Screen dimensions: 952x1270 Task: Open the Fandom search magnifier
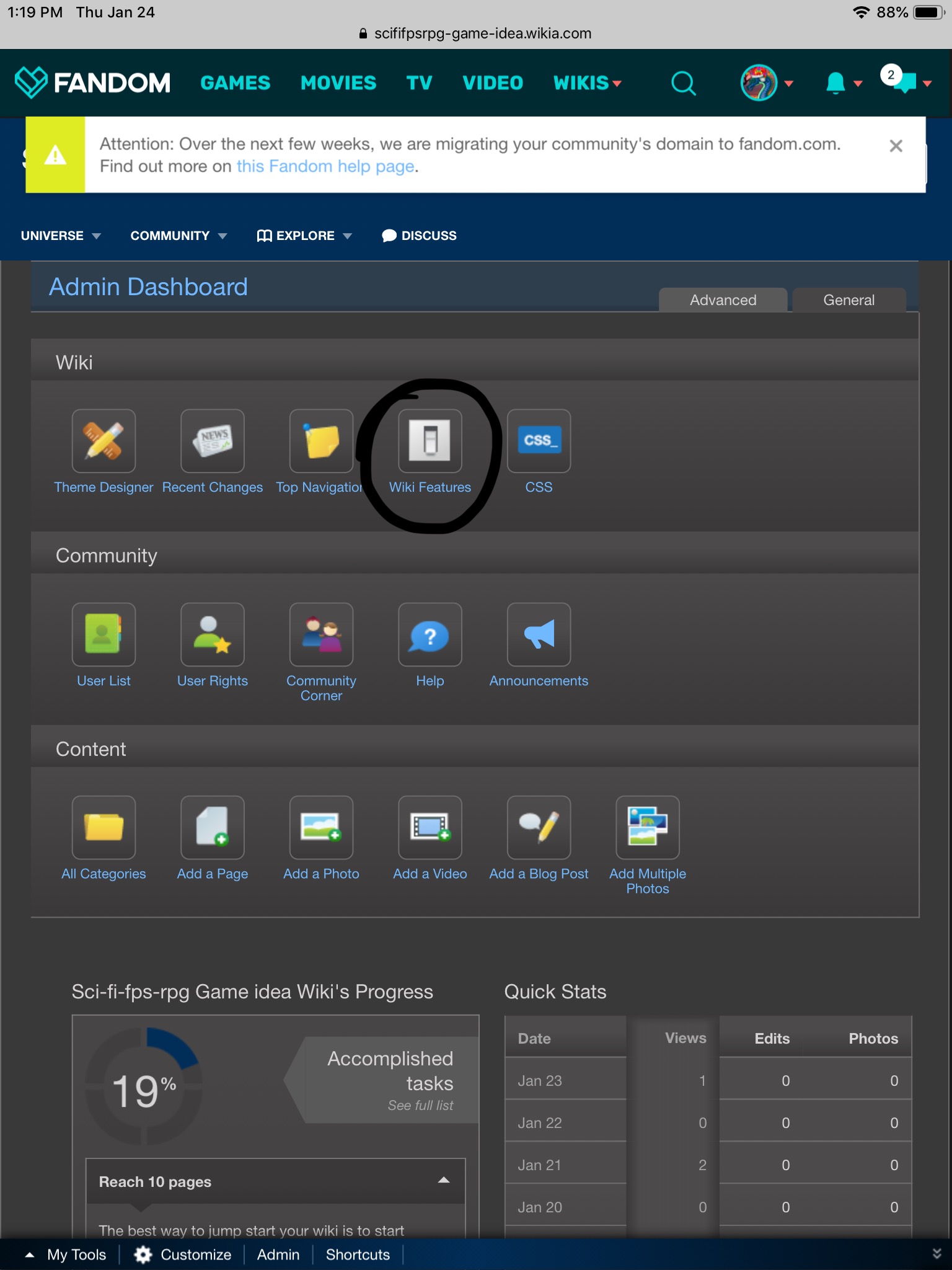tap(684, 83)
